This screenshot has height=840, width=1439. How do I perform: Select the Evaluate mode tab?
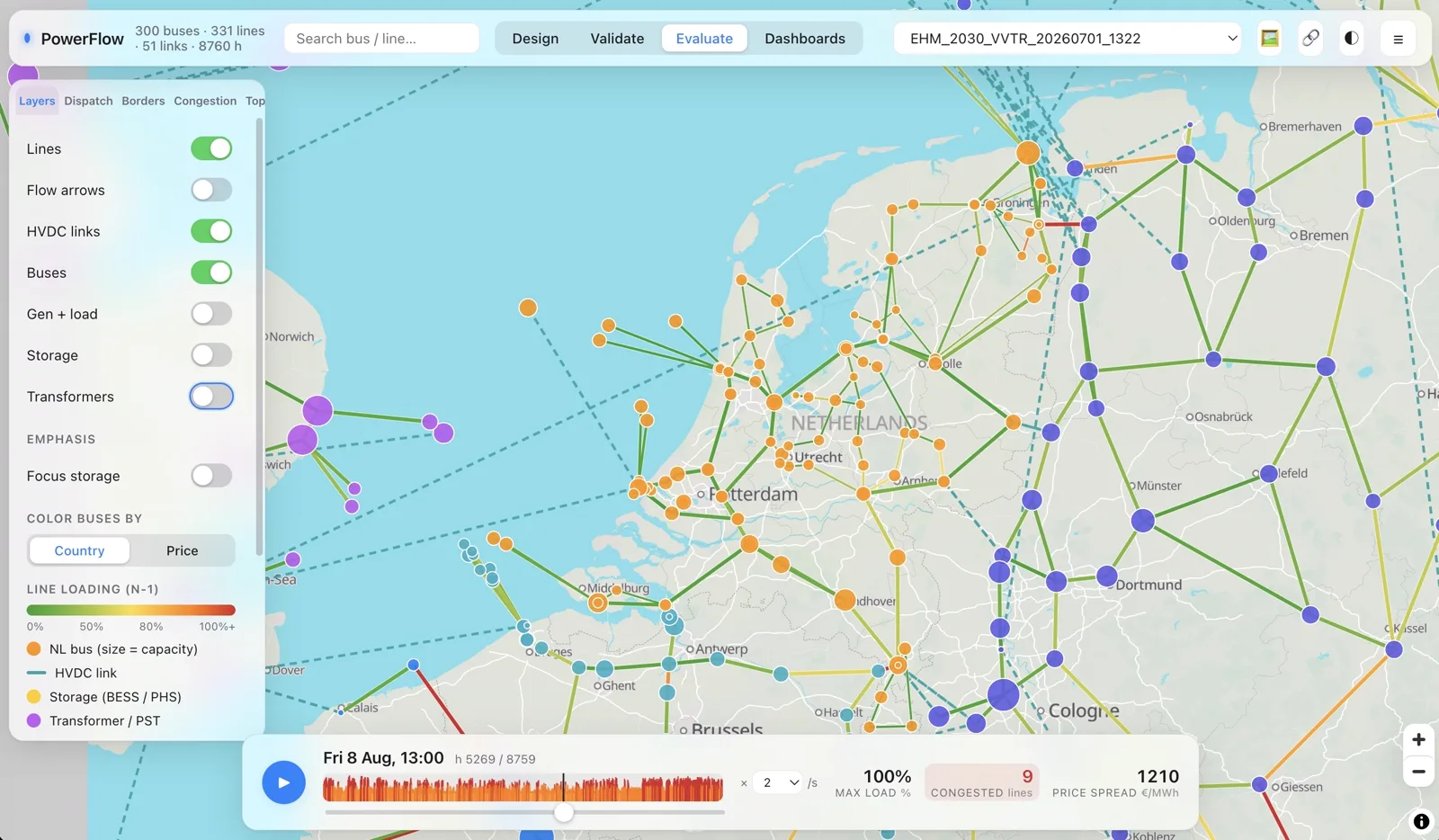coord(704,39)
